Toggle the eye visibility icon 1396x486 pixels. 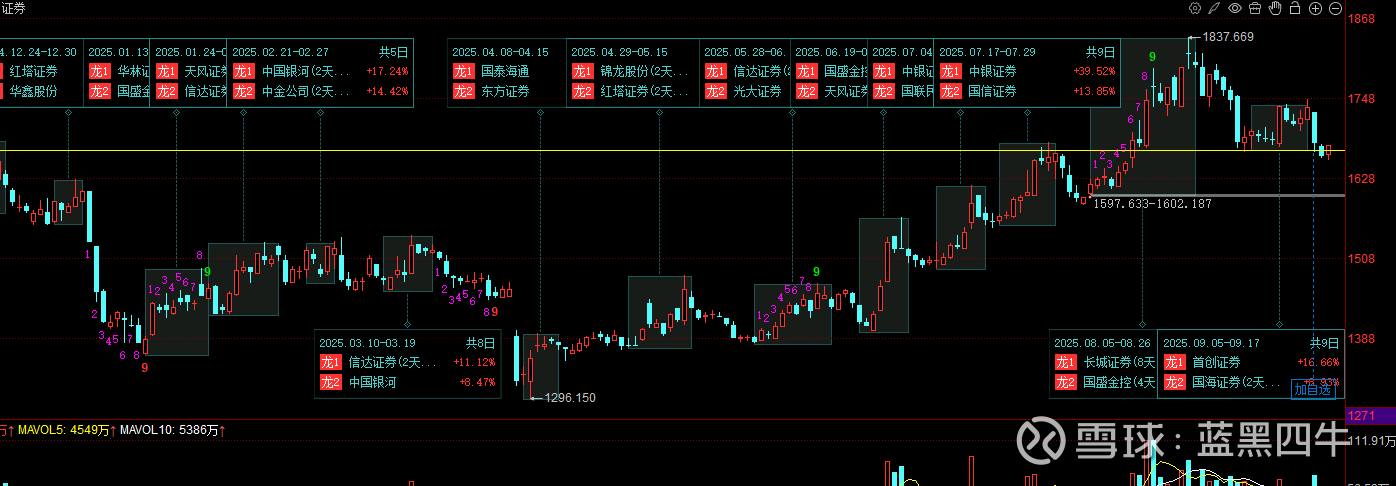tap(1235, 8)
